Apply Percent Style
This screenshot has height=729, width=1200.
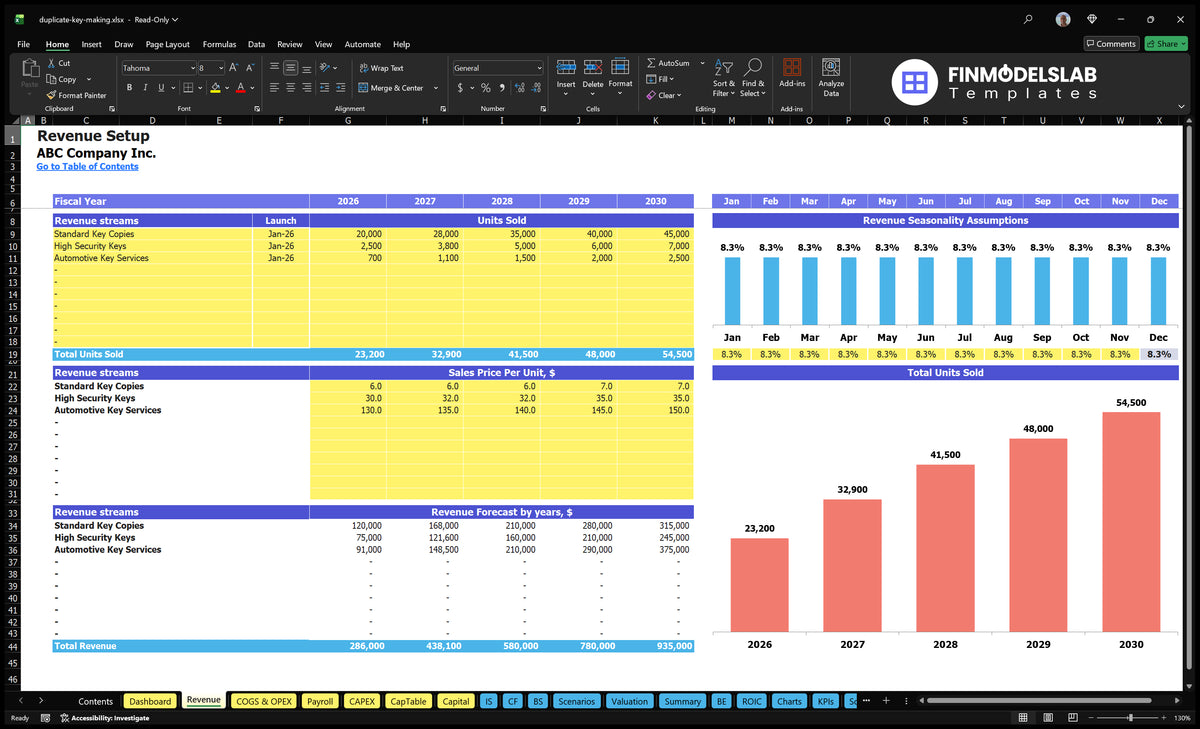[486, 88]
